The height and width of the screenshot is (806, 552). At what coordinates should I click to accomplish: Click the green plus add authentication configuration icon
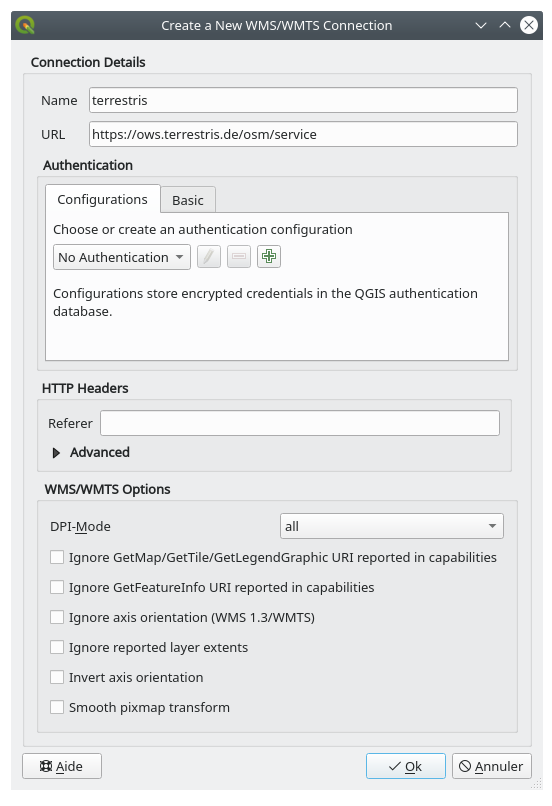coord(269,257)
